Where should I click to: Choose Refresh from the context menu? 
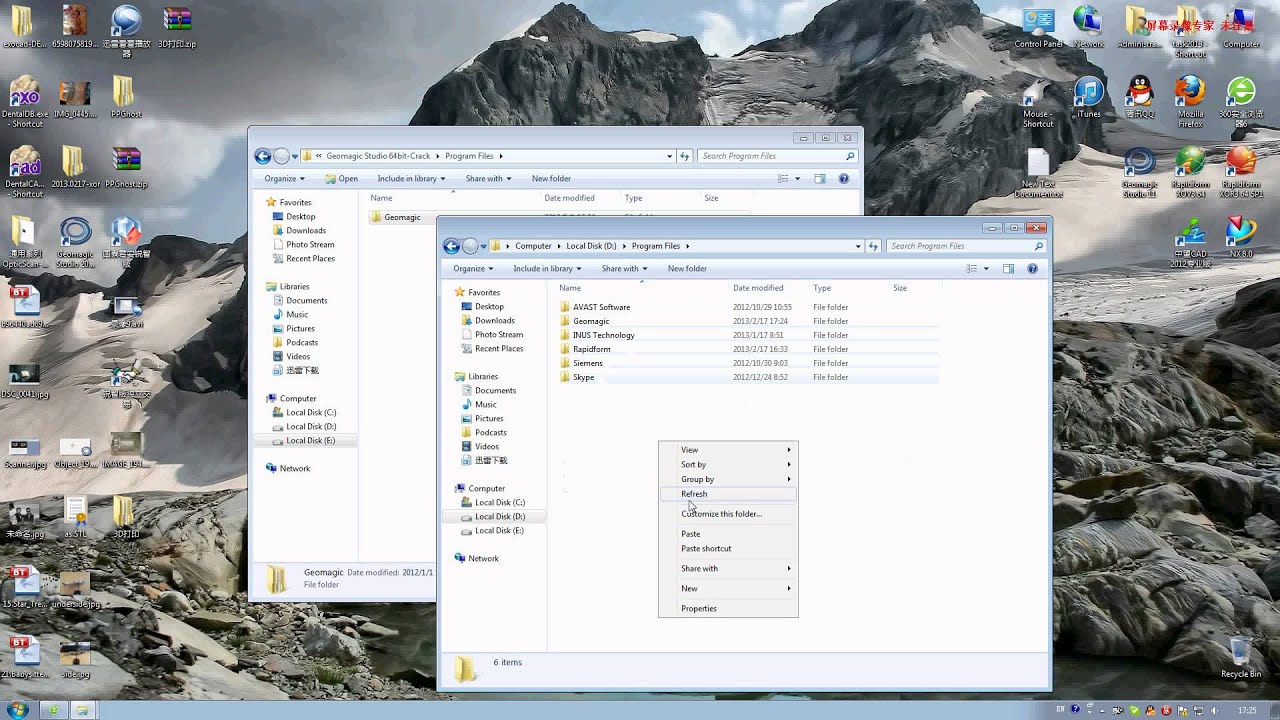(x=728, y=494)
